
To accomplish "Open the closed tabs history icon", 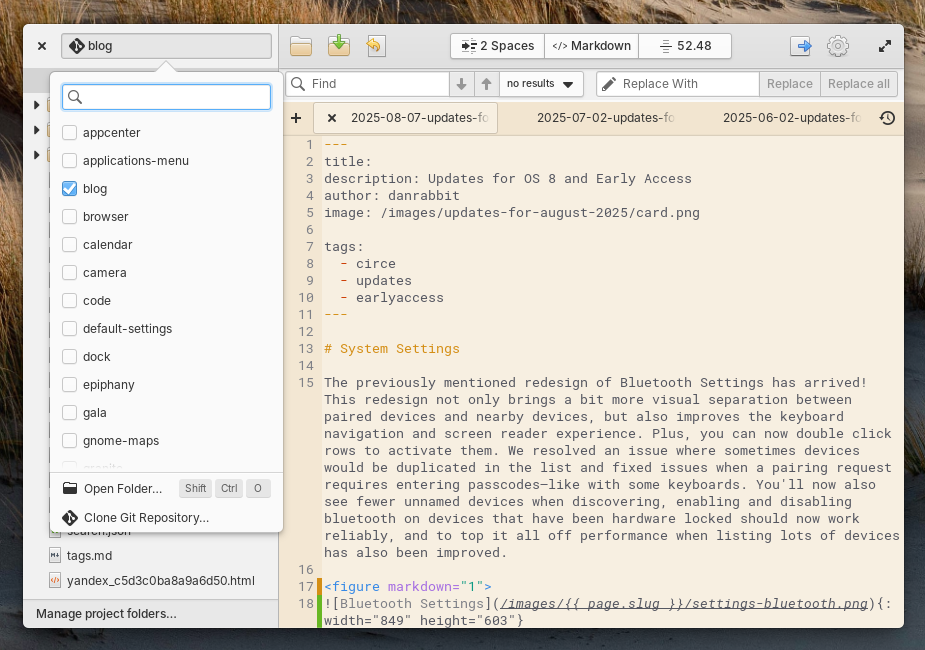I will point(887,118).
